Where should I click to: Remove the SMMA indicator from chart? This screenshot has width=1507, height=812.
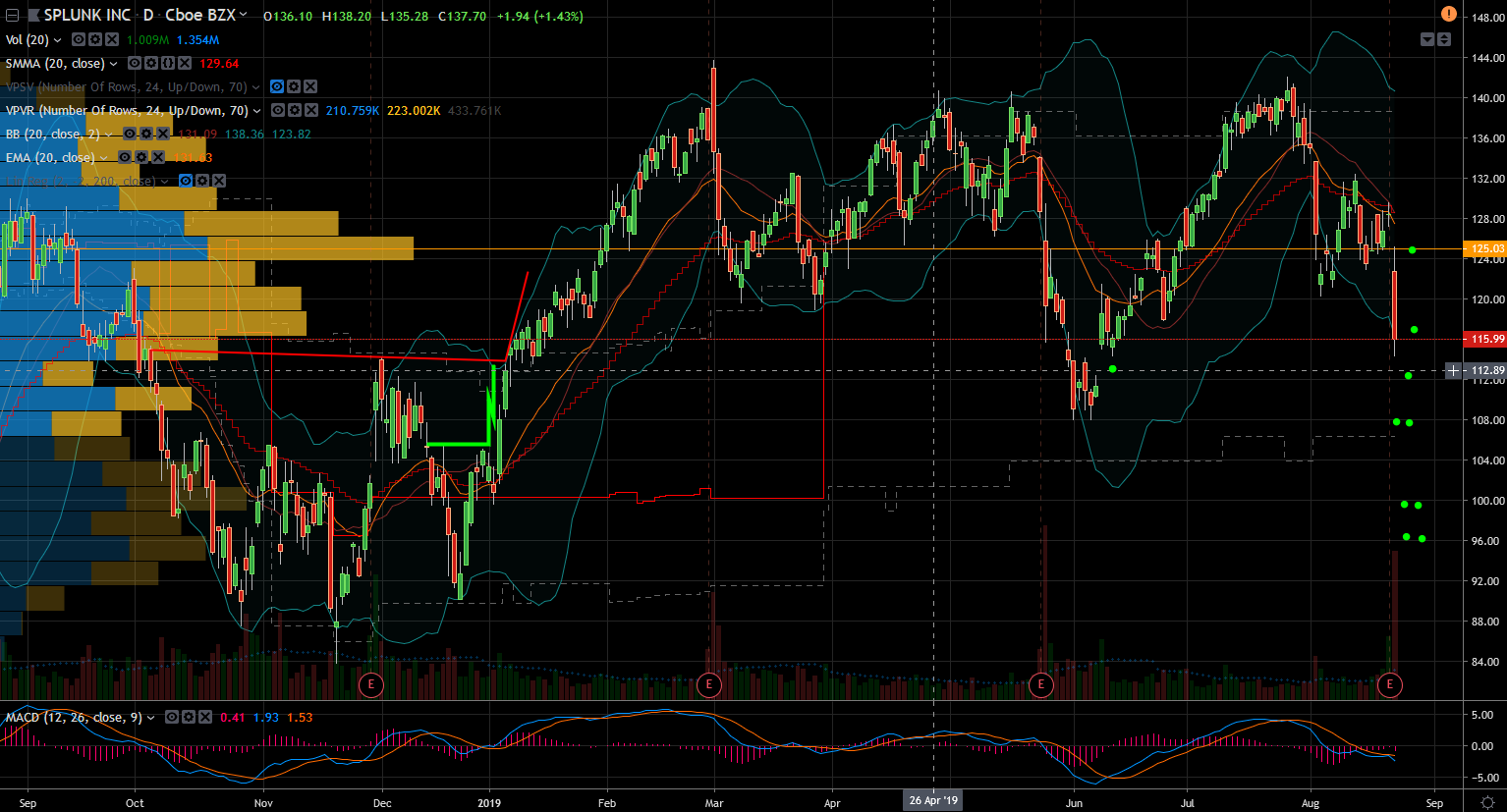pyautogui.click(x=183, y=63)
